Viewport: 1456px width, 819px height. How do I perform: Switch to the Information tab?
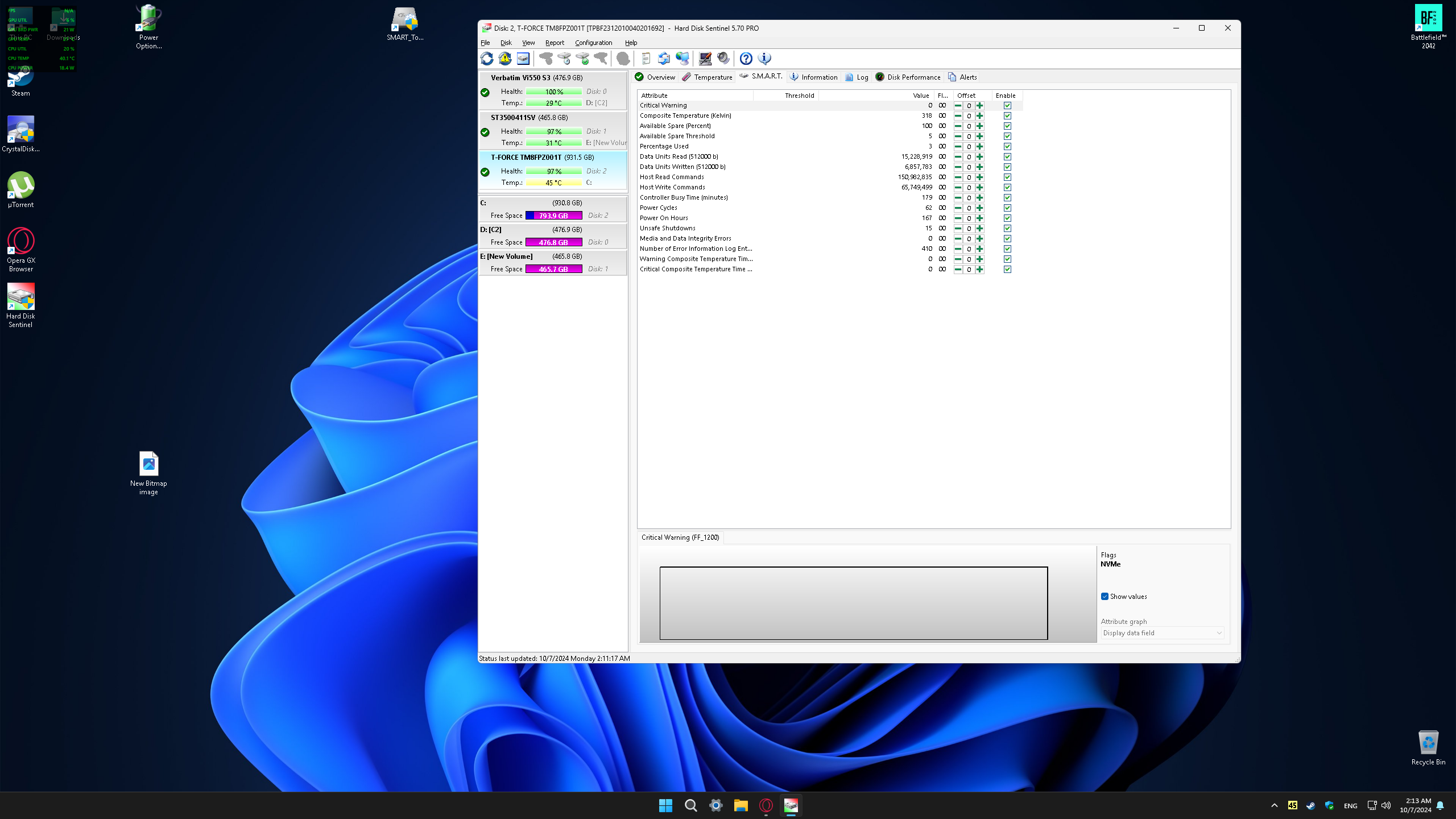[x=813, y=77]
